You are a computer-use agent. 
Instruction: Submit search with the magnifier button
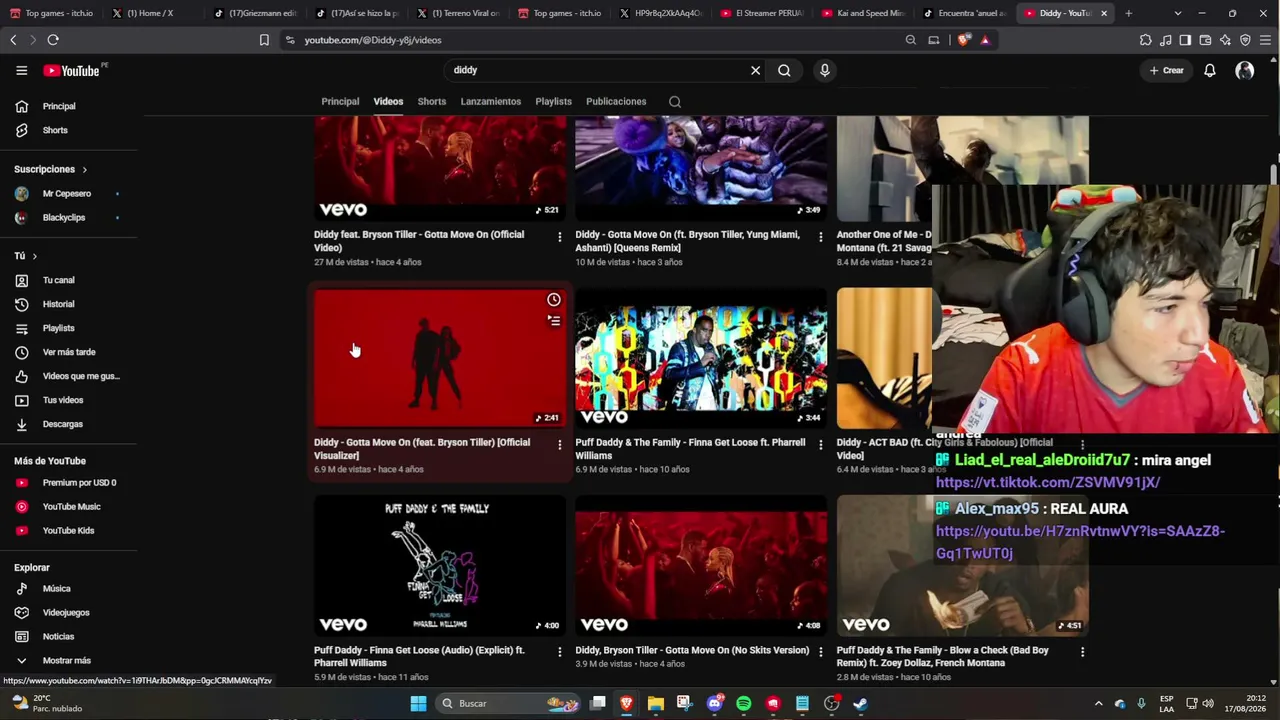click(784, 70)
